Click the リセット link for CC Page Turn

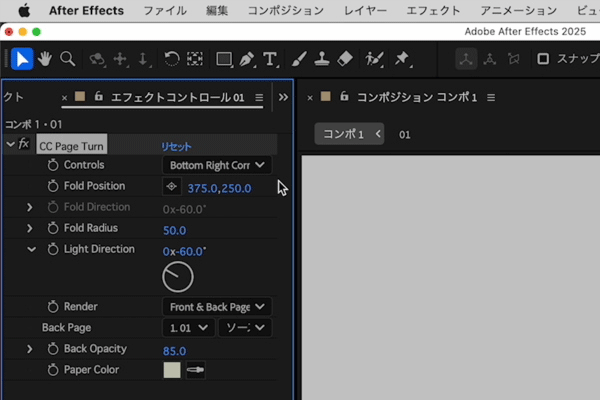click(176, 147)
